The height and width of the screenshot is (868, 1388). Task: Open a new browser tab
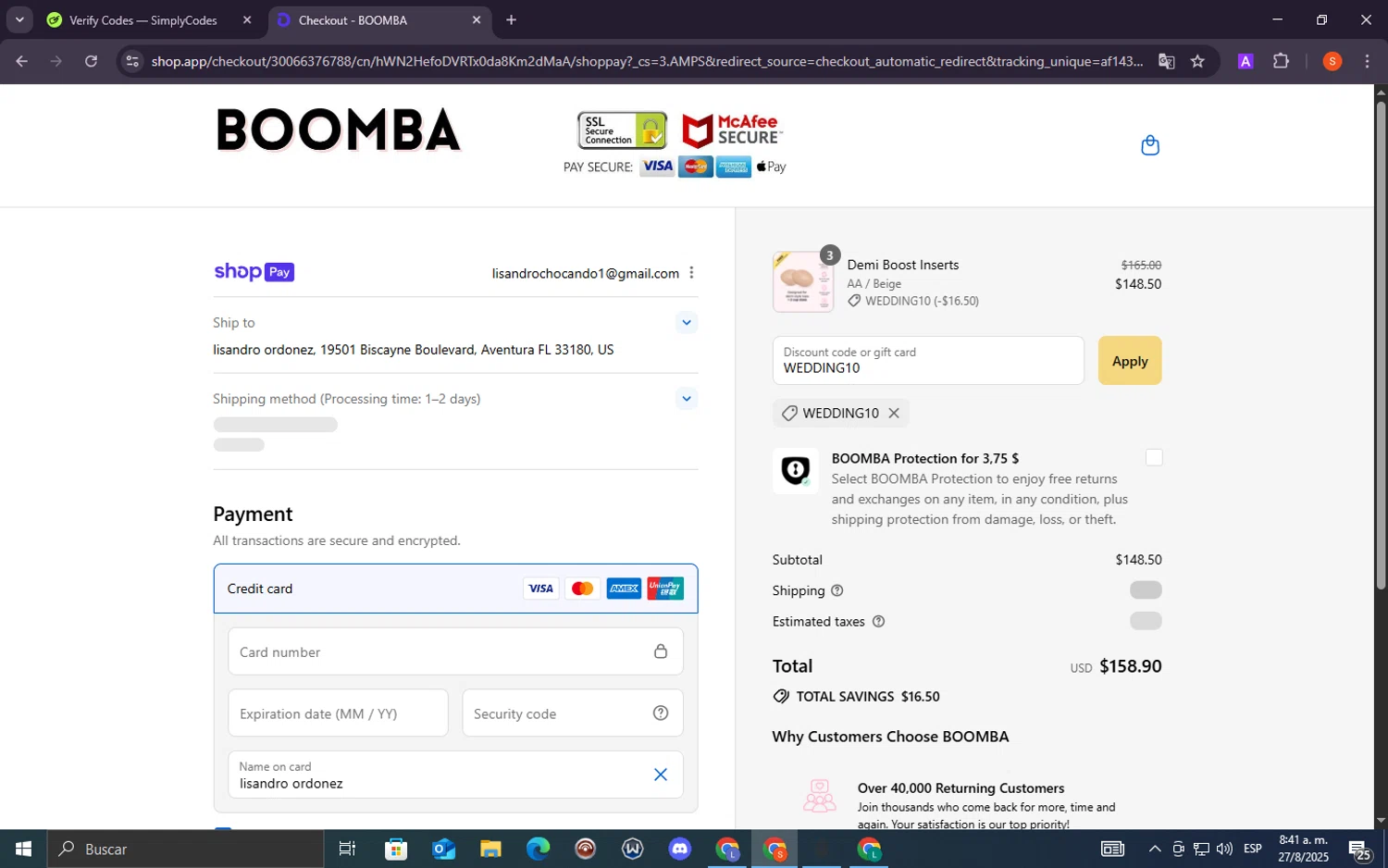click(x=511, y=20)
